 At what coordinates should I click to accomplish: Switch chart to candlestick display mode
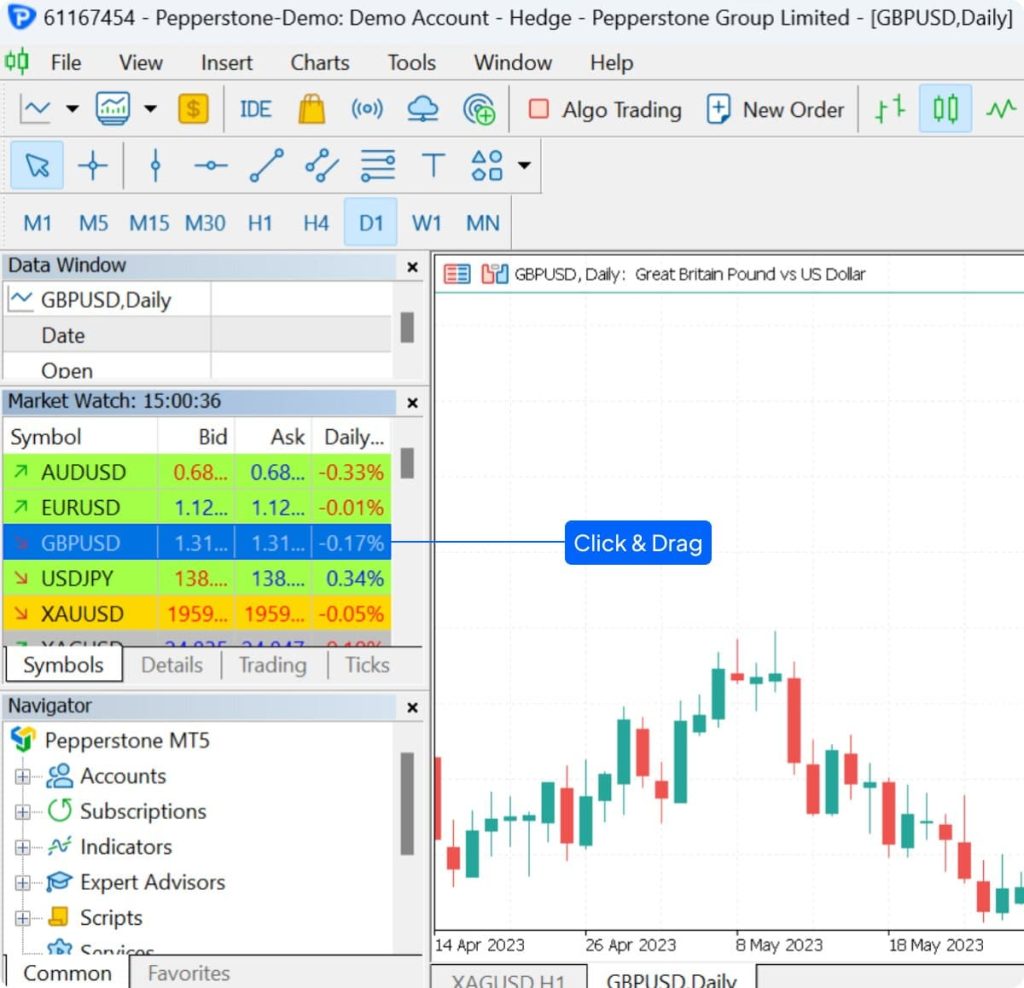tap(945, 109)
